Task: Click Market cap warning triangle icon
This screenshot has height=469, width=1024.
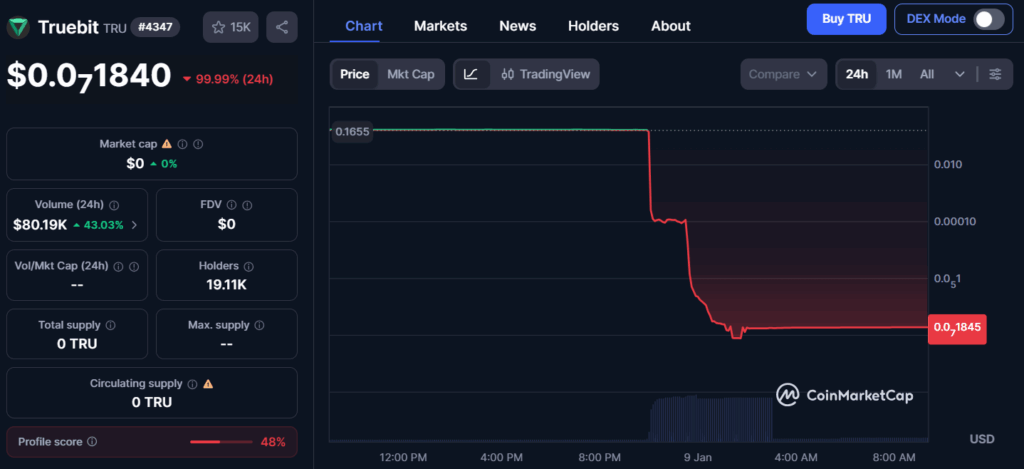Action: click(x=166, y=145)
